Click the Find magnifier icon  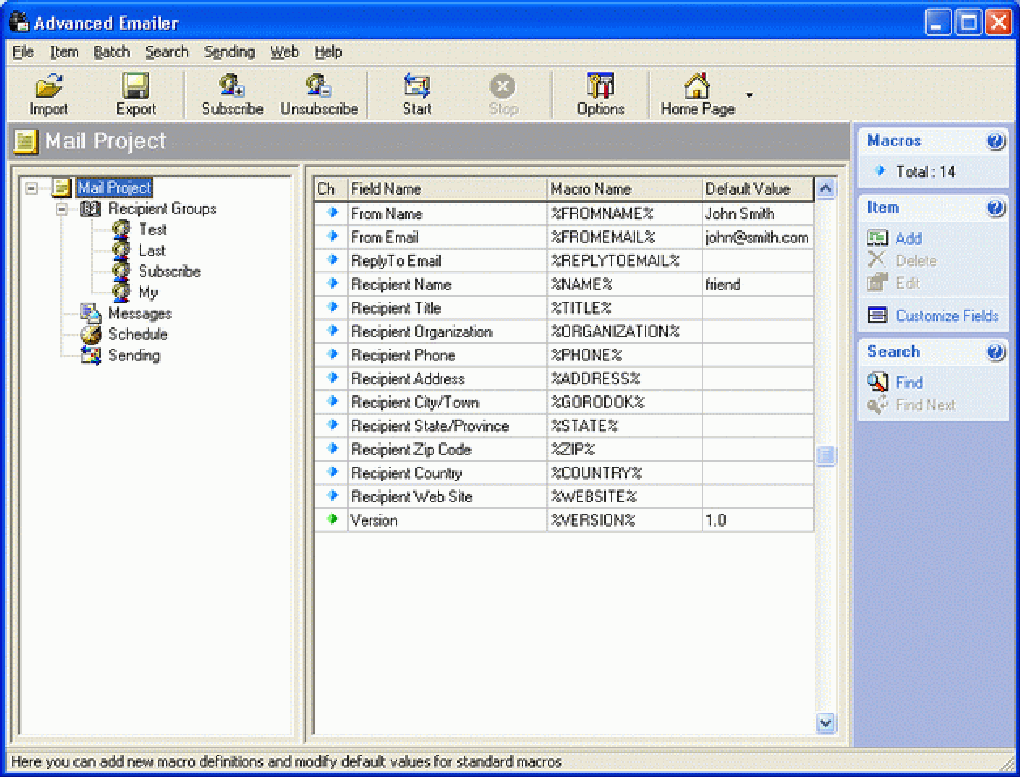point(878,382)
